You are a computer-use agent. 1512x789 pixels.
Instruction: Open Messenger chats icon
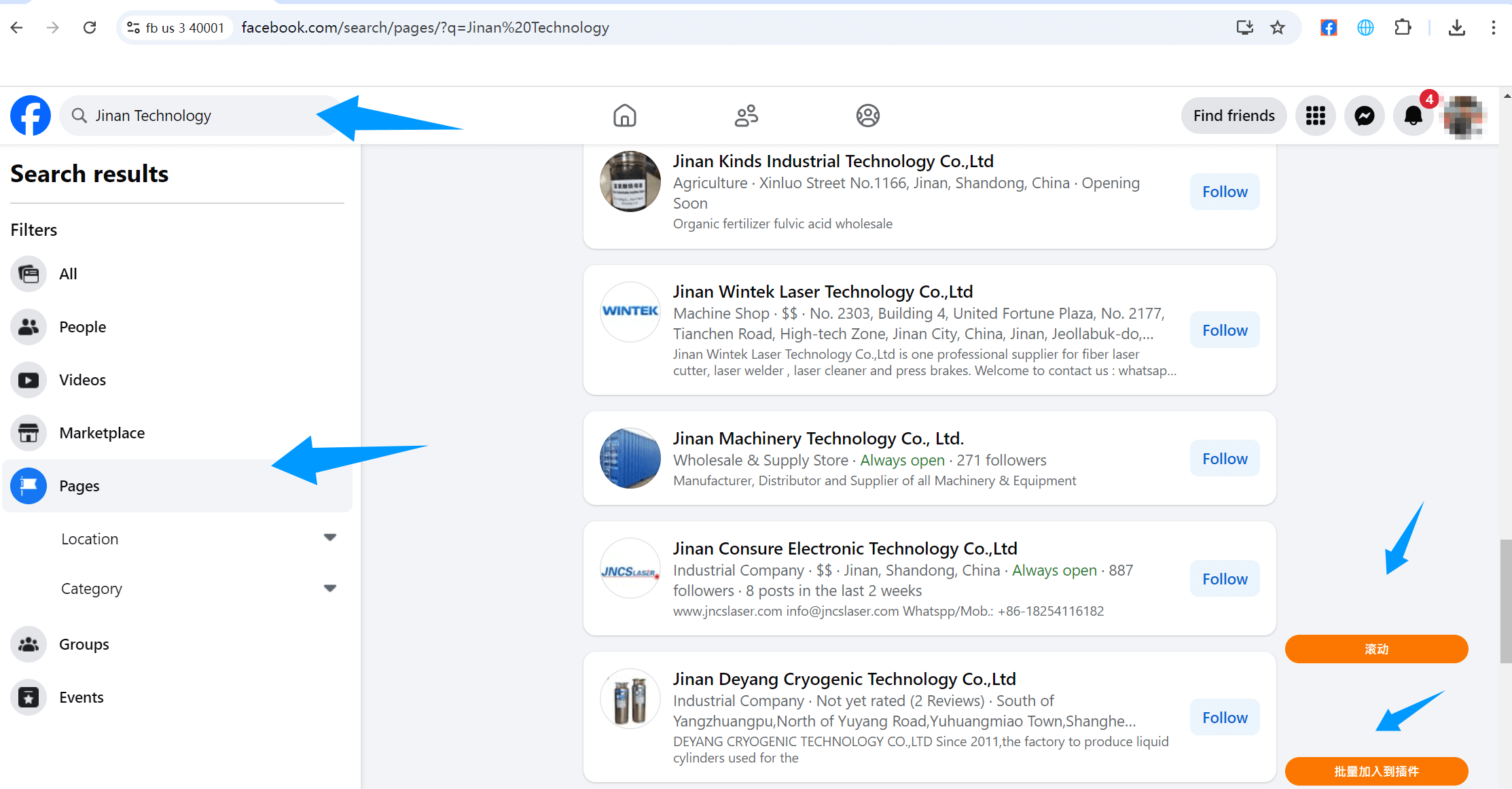1364,116
